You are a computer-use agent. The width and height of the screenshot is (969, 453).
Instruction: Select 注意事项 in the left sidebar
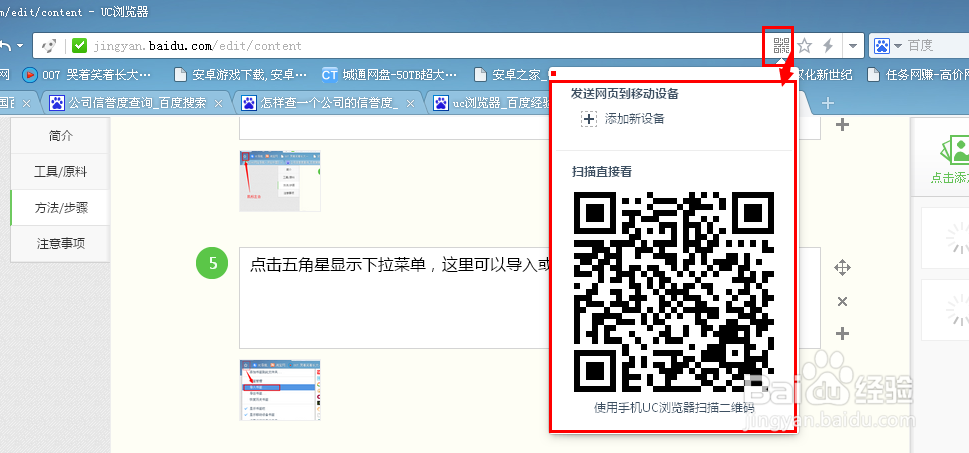pyautogui.click(x=61, y=243)
